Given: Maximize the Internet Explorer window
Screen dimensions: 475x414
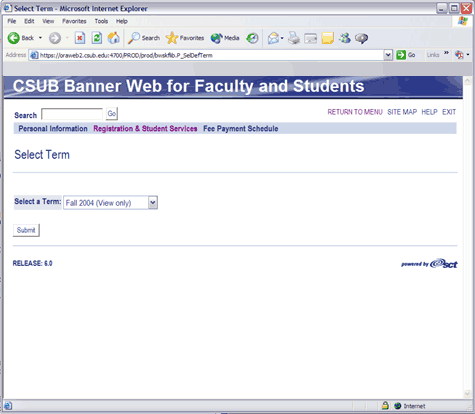Looking at the screenshot, I should click(x=454, y=8).
